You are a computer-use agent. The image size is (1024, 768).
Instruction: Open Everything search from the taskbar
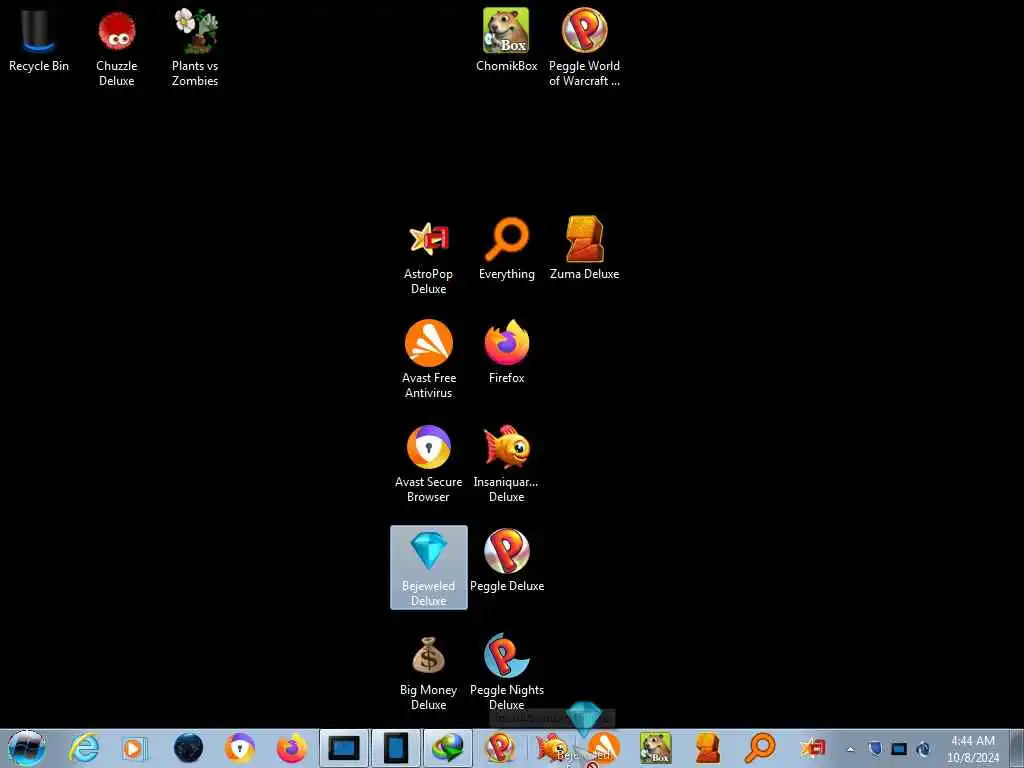click(x=760, y=748)
